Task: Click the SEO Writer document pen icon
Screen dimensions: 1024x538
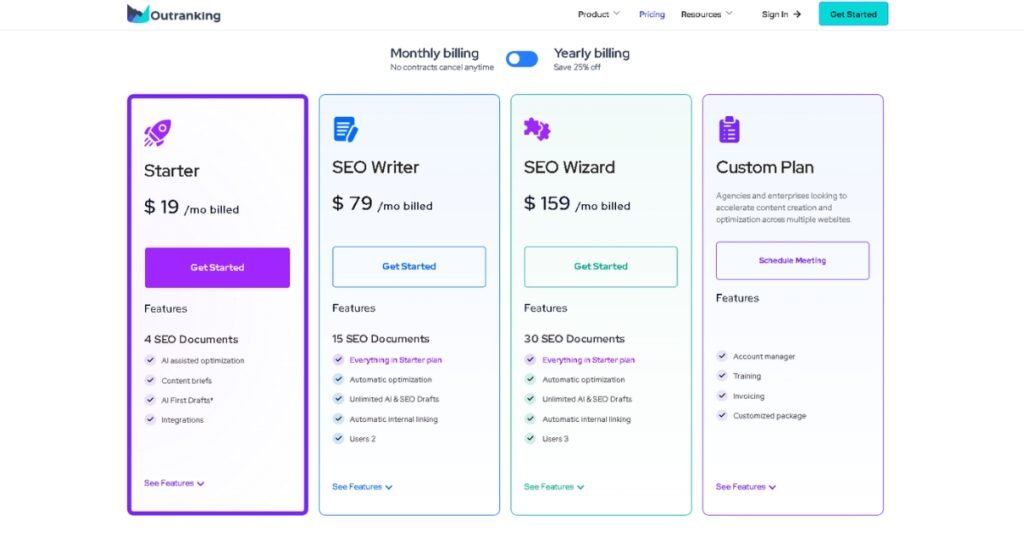Action: click(345, 129)
